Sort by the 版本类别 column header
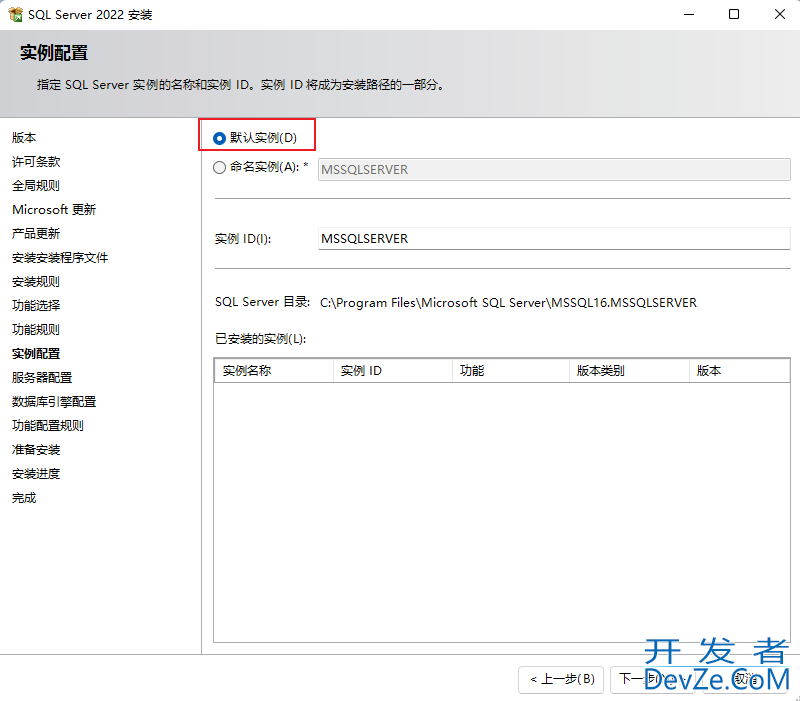 629,371
